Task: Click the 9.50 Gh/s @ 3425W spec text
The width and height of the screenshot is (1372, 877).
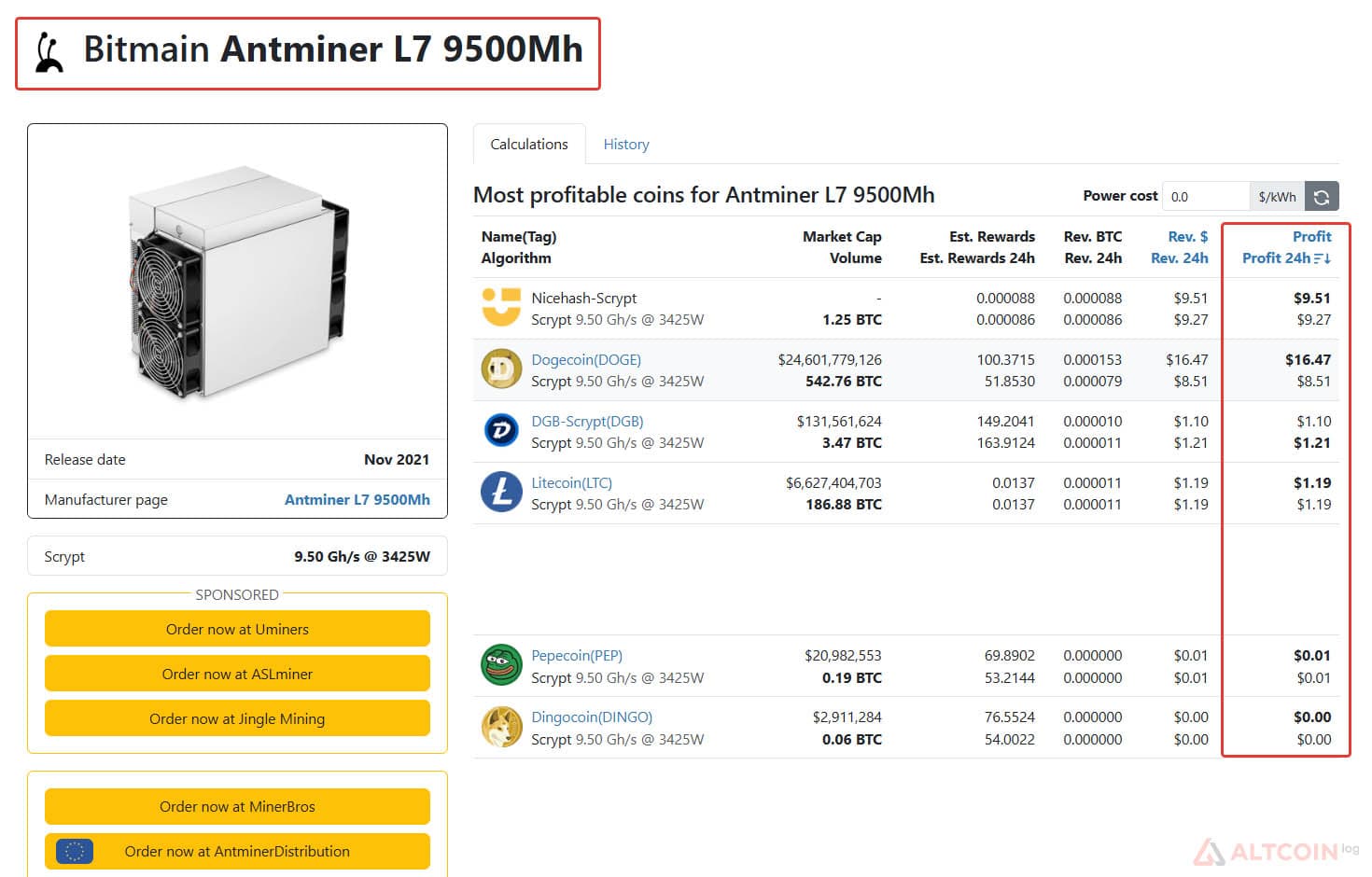Action: coord(362,556)
